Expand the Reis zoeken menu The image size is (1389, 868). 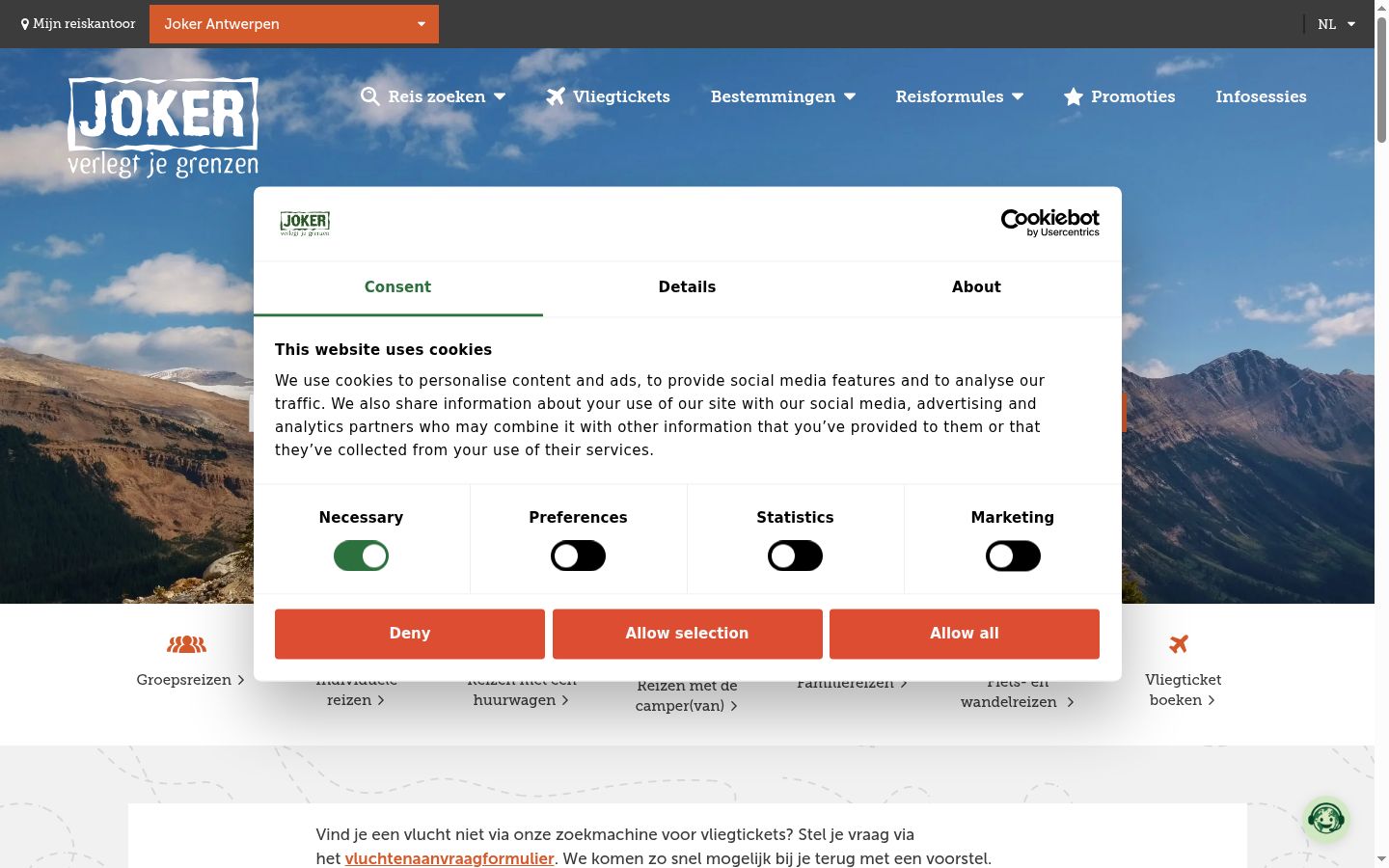click(433, 96)
